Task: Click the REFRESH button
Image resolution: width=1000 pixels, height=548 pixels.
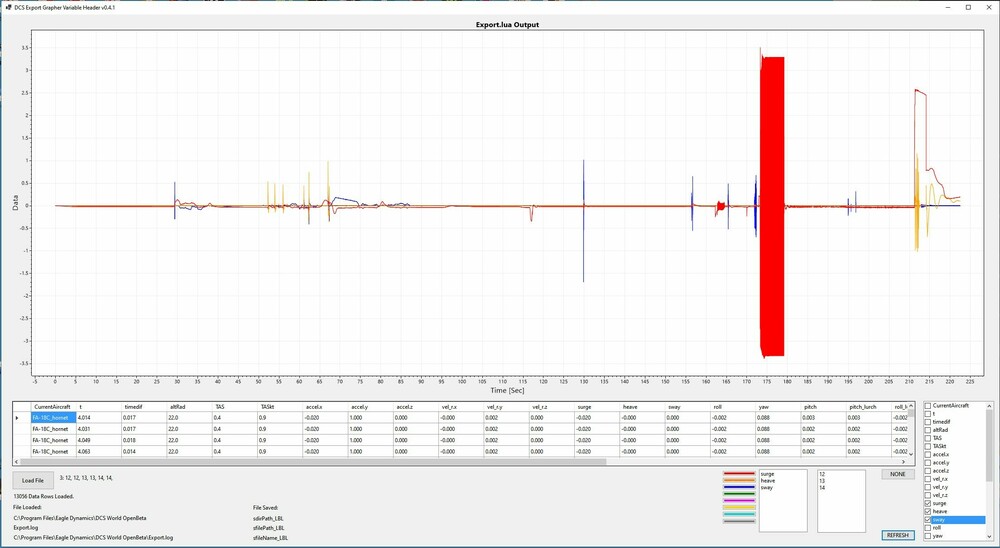Action: 897,535
